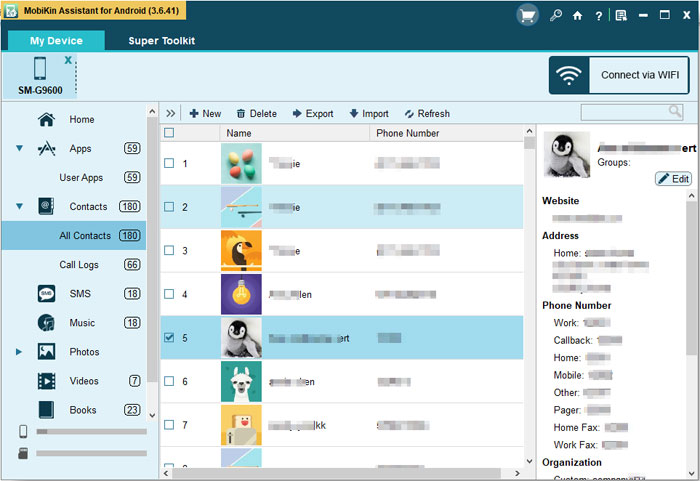Toggle the select-all checkbox in header
Image resolution: width=700 pixels, height=481 pixels.
[x=169, y=133]
